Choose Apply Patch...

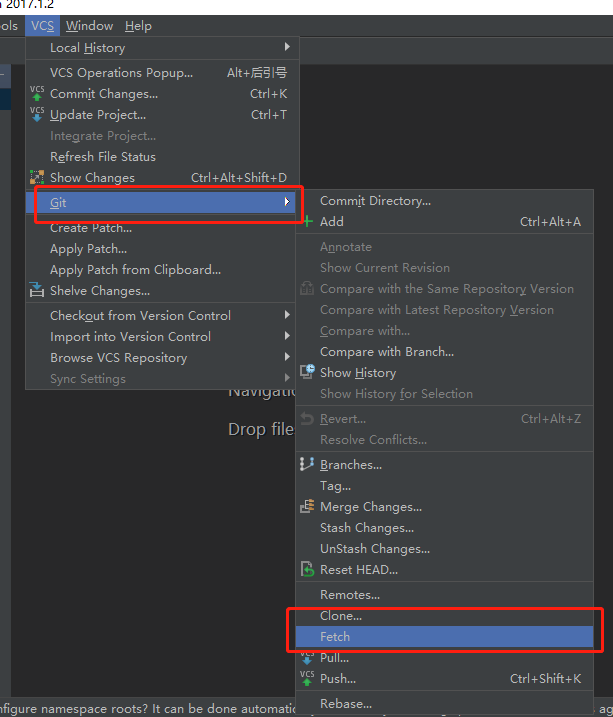(x=162, y=249)
